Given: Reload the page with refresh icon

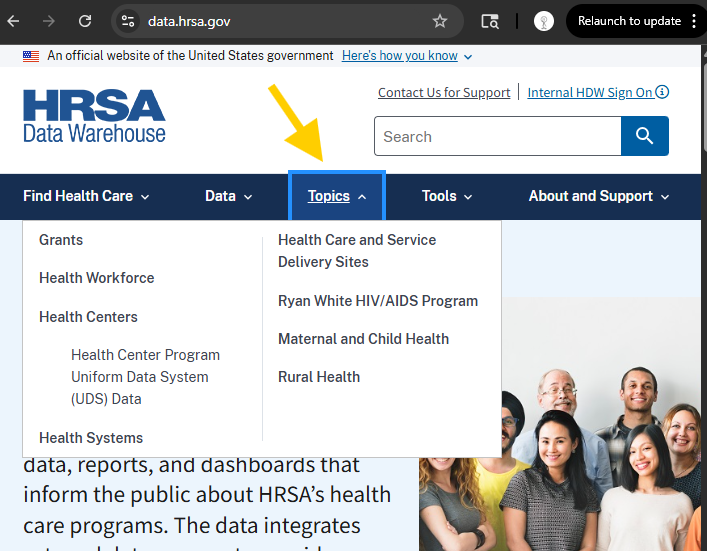Looking at the screenshot, I should [x=85, y=21].
